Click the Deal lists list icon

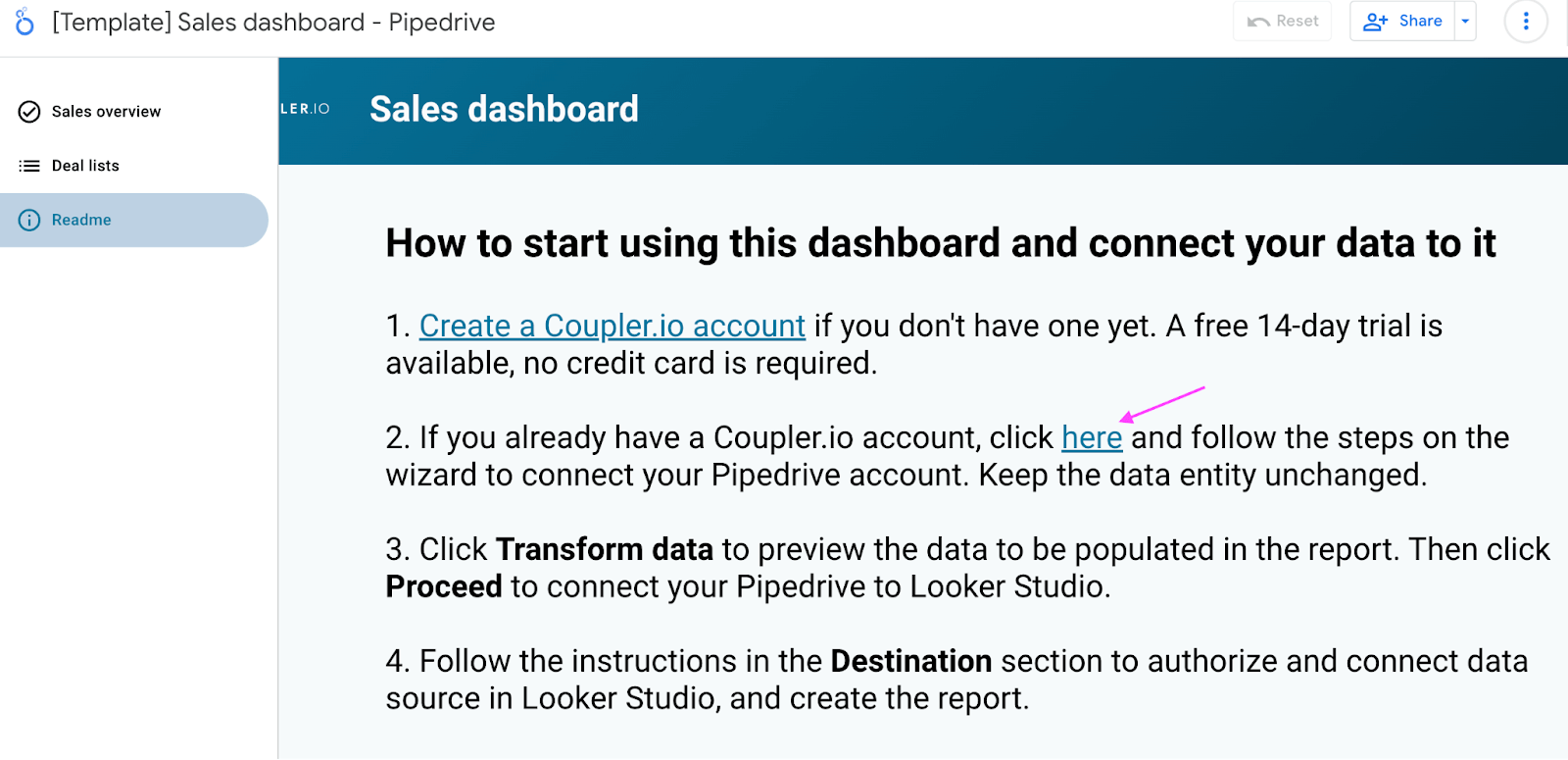coord(29,166)
